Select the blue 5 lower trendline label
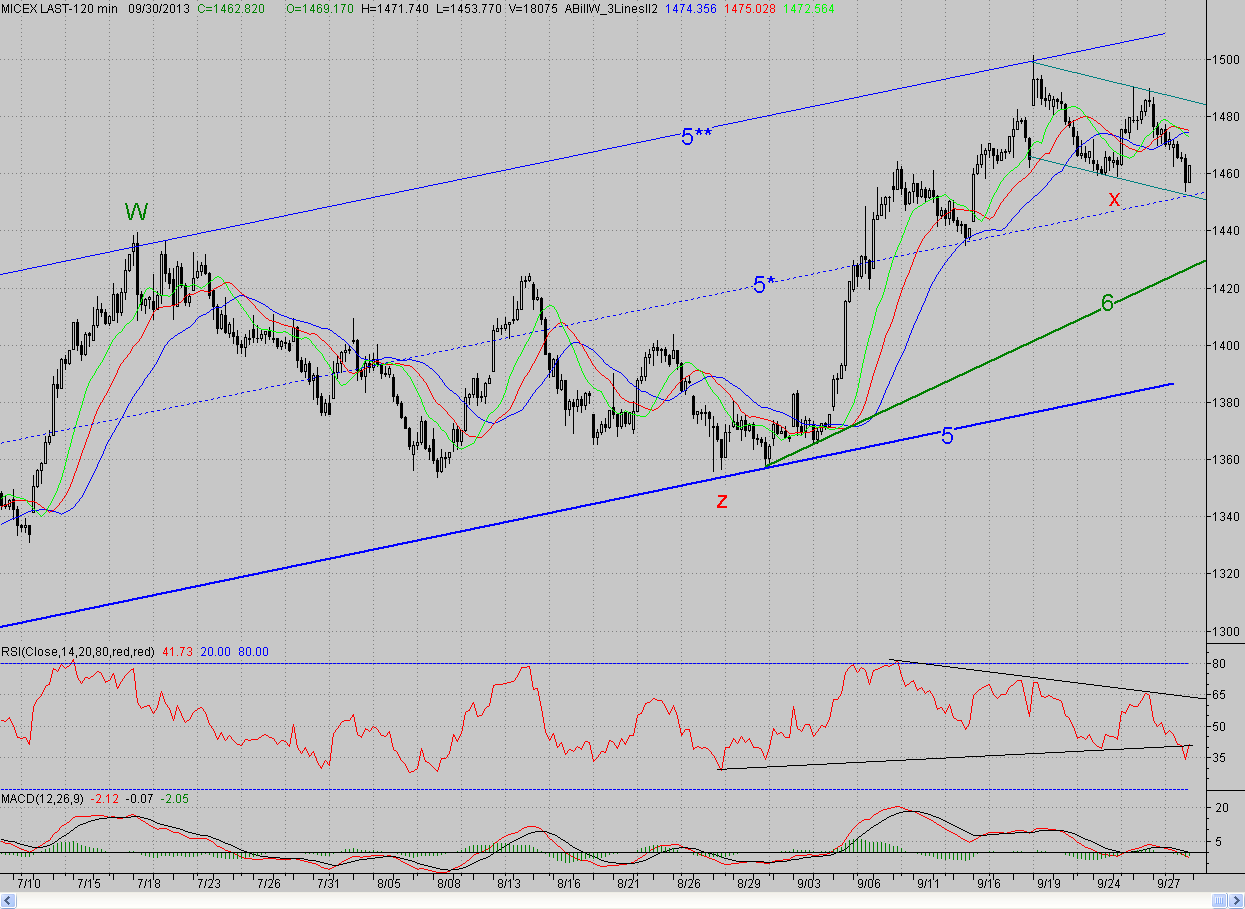This screenshot has width=1245, height=909. pos(948,435)
